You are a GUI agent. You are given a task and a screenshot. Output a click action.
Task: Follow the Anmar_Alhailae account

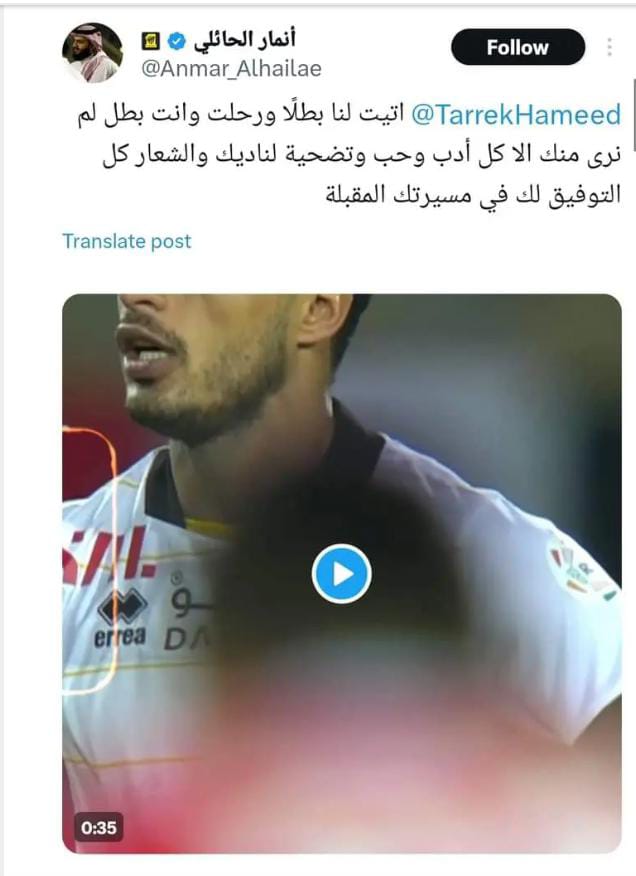point(518,47)
